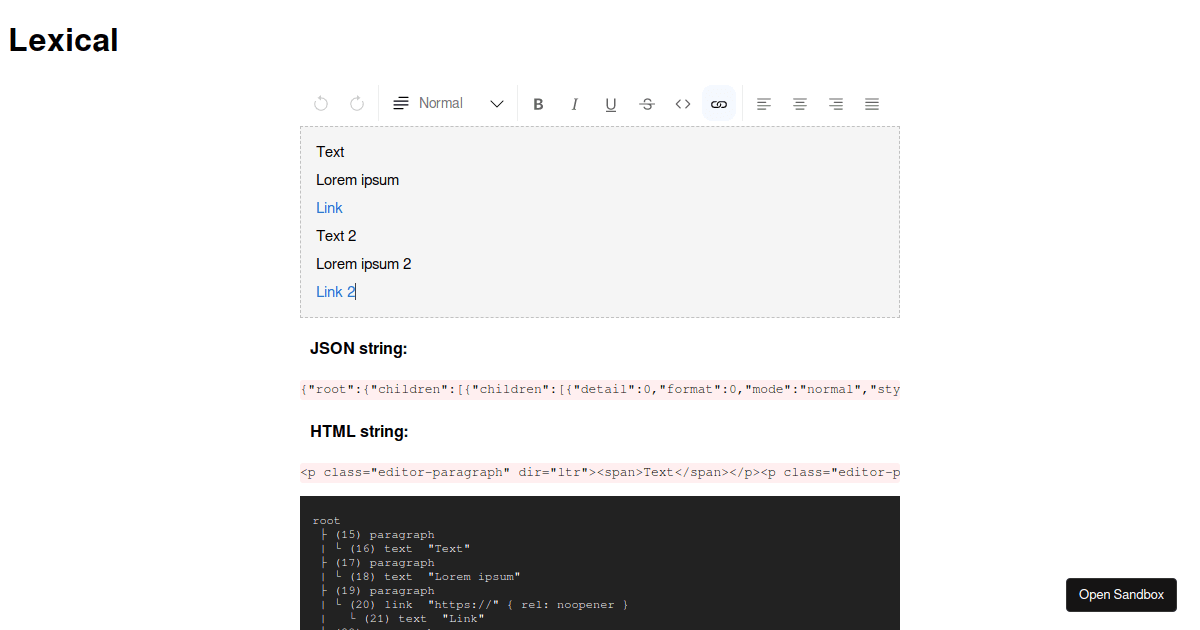Apply Italic formatting
The width and height of the screenshot is (1200, 630).
point(574,103)
